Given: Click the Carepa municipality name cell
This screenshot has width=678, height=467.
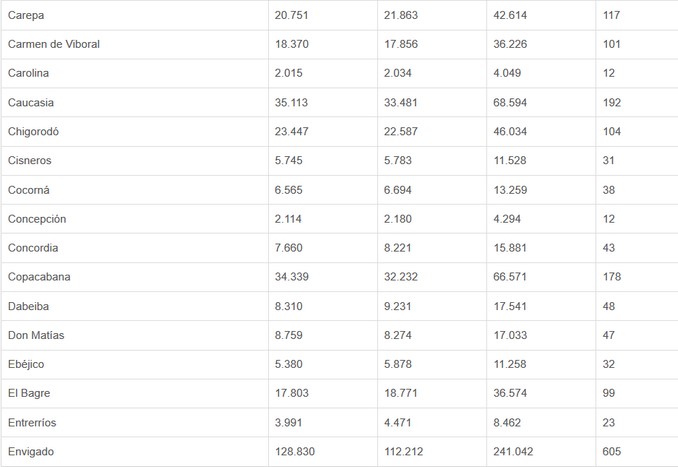Looking at the screenshot, I should click(x=26, y=16).
